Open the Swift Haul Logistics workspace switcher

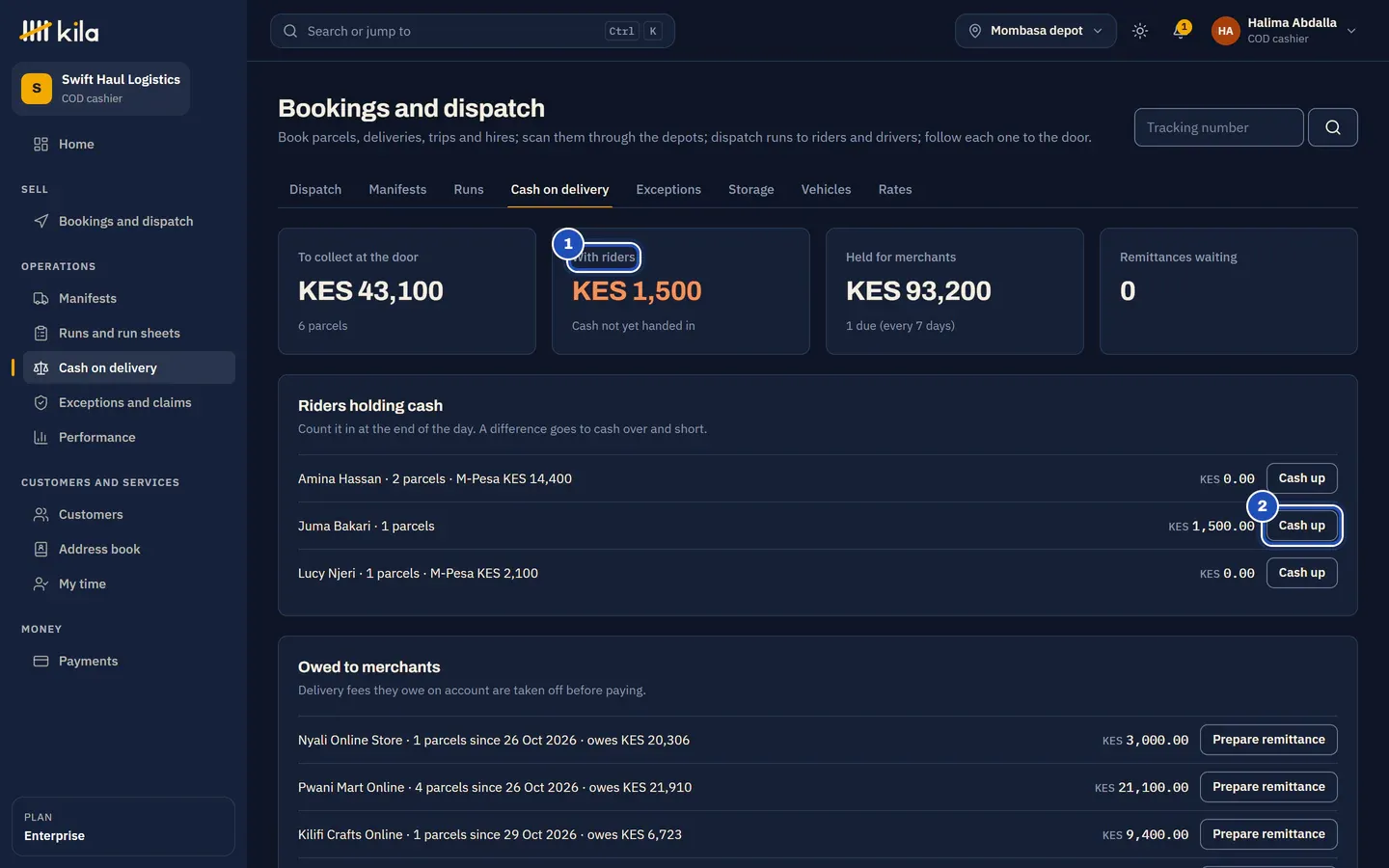click(x=100, y=89)
